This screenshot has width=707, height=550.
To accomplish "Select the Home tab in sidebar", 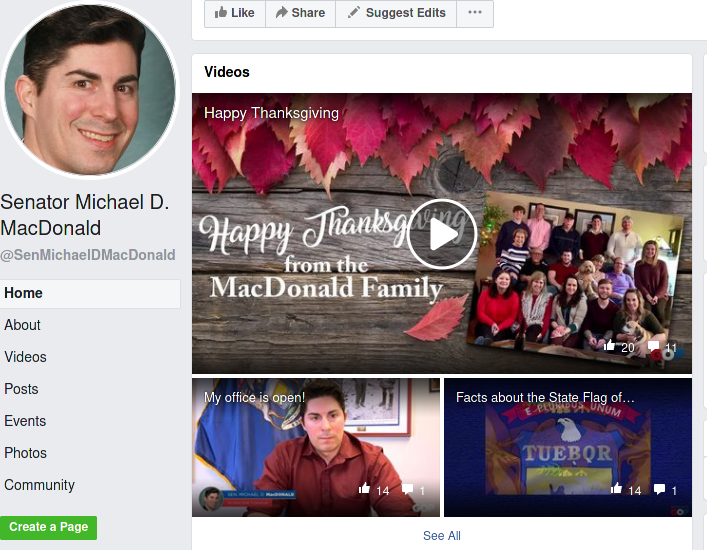I will tap(90, 293).
